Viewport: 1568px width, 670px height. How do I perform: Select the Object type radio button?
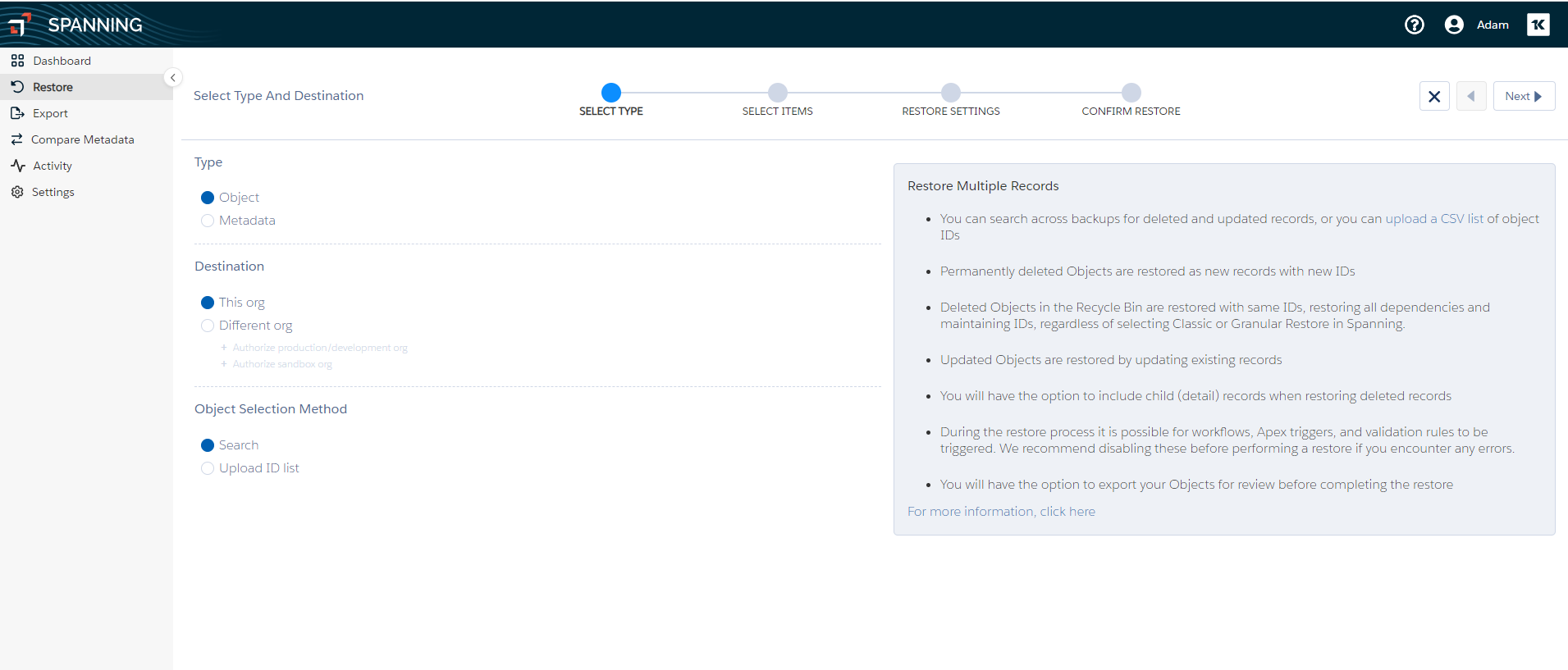tap(208, 198)
